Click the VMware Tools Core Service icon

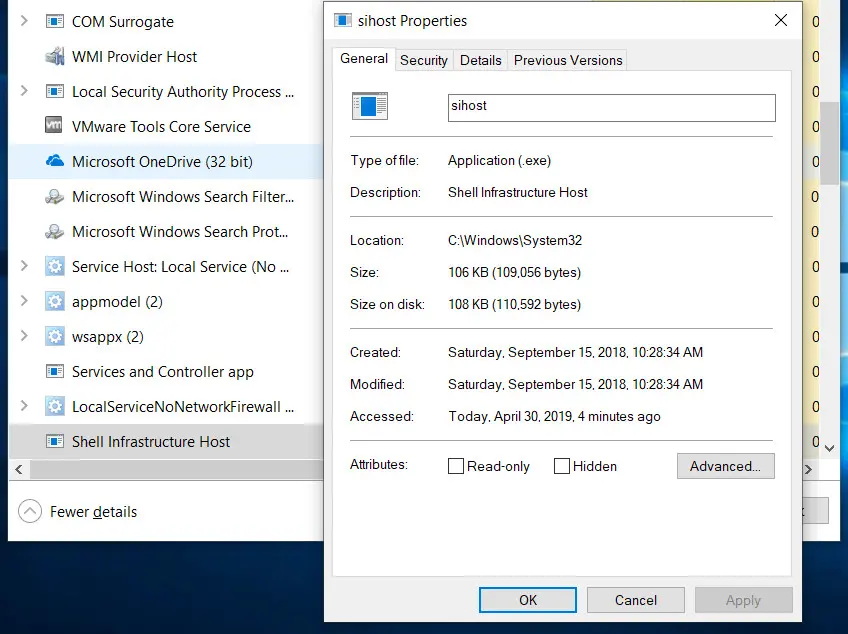point(54,127)
